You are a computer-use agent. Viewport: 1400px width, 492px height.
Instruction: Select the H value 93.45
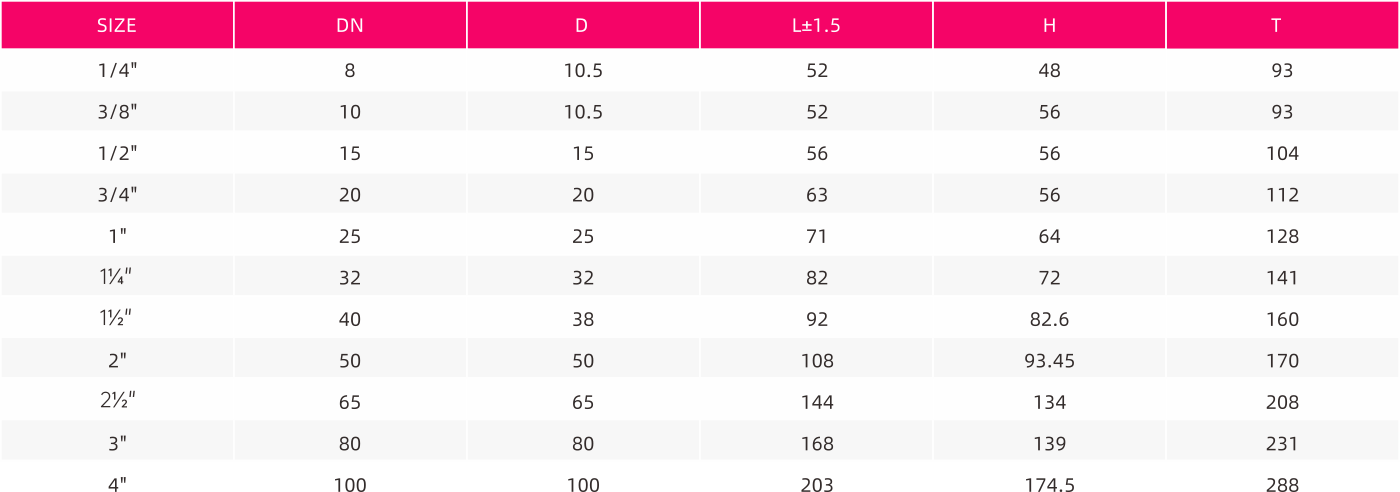(1049, 361)
